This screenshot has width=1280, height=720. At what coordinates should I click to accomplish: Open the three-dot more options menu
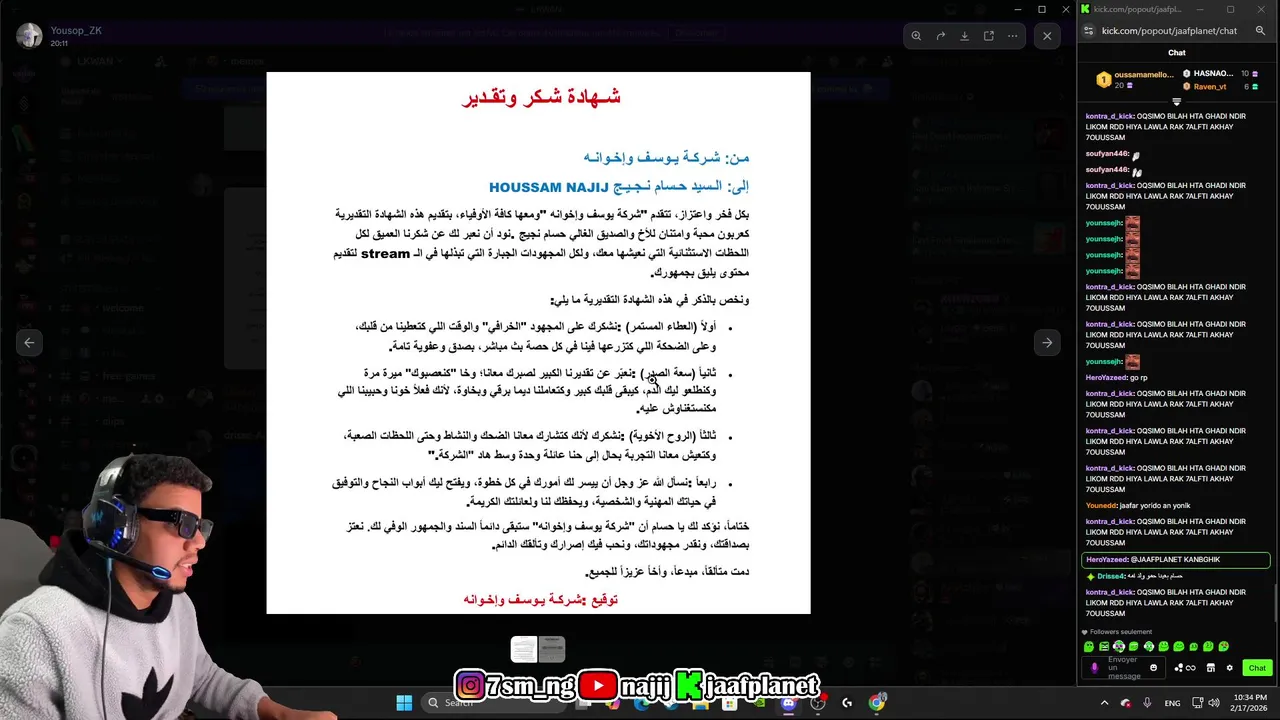tap(1012, 36)
